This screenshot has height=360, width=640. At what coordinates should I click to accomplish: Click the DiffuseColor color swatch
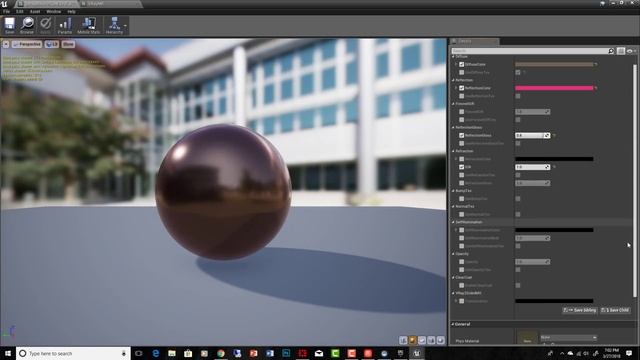554,64
